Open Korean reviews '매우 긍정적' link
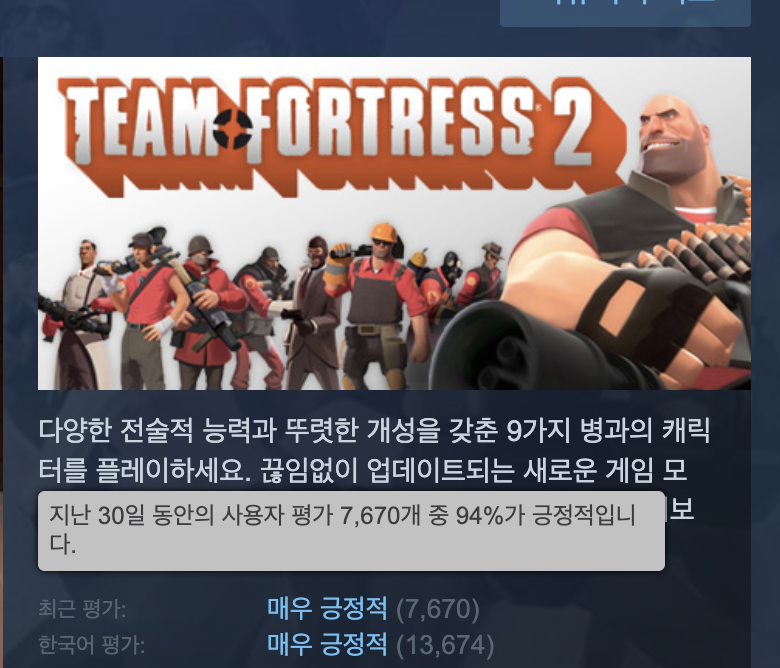The image size is (780, 668). pos(327,644)
